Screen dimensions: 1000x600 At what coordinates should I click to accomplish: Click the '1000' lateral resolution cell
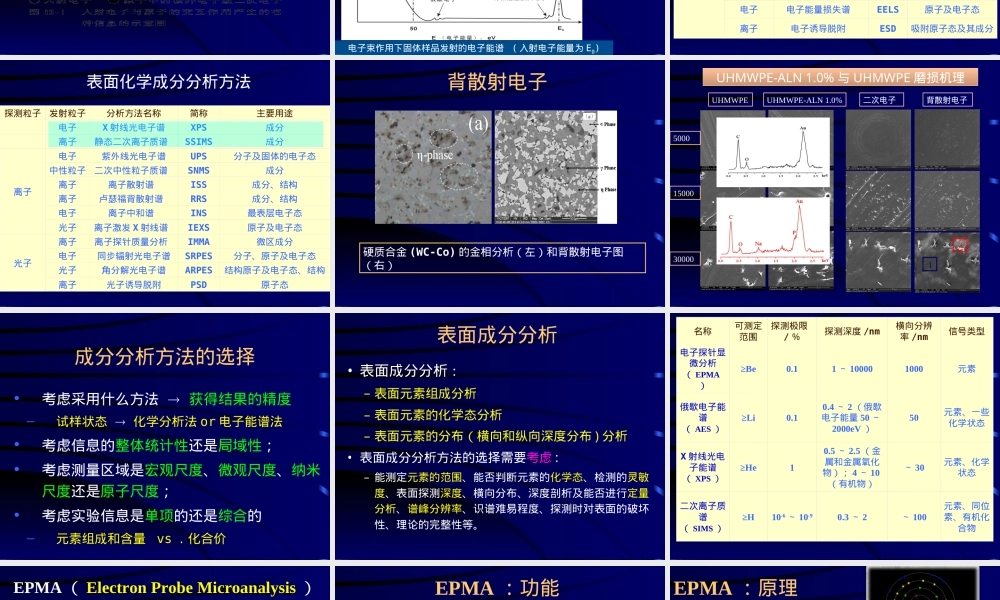pyautogui.click(x=914, y=369)
